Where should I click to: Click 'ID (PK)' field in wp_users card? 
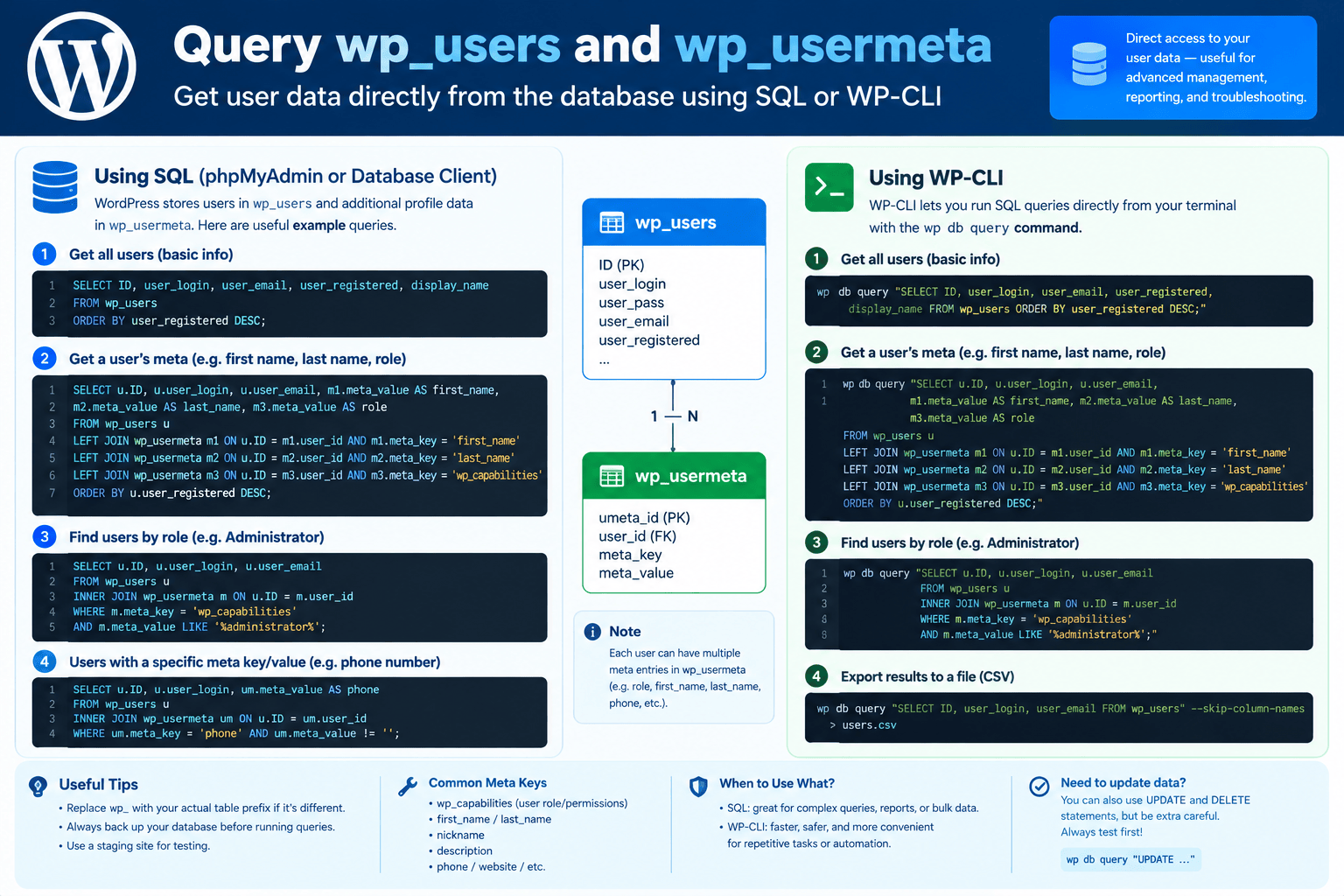[x=621, y=265]
